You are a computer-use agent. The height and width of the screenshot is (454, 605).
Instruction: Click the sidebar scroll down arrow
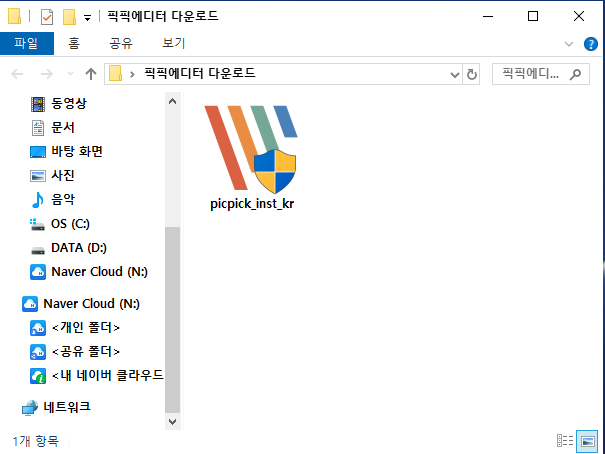coord(172,422)
